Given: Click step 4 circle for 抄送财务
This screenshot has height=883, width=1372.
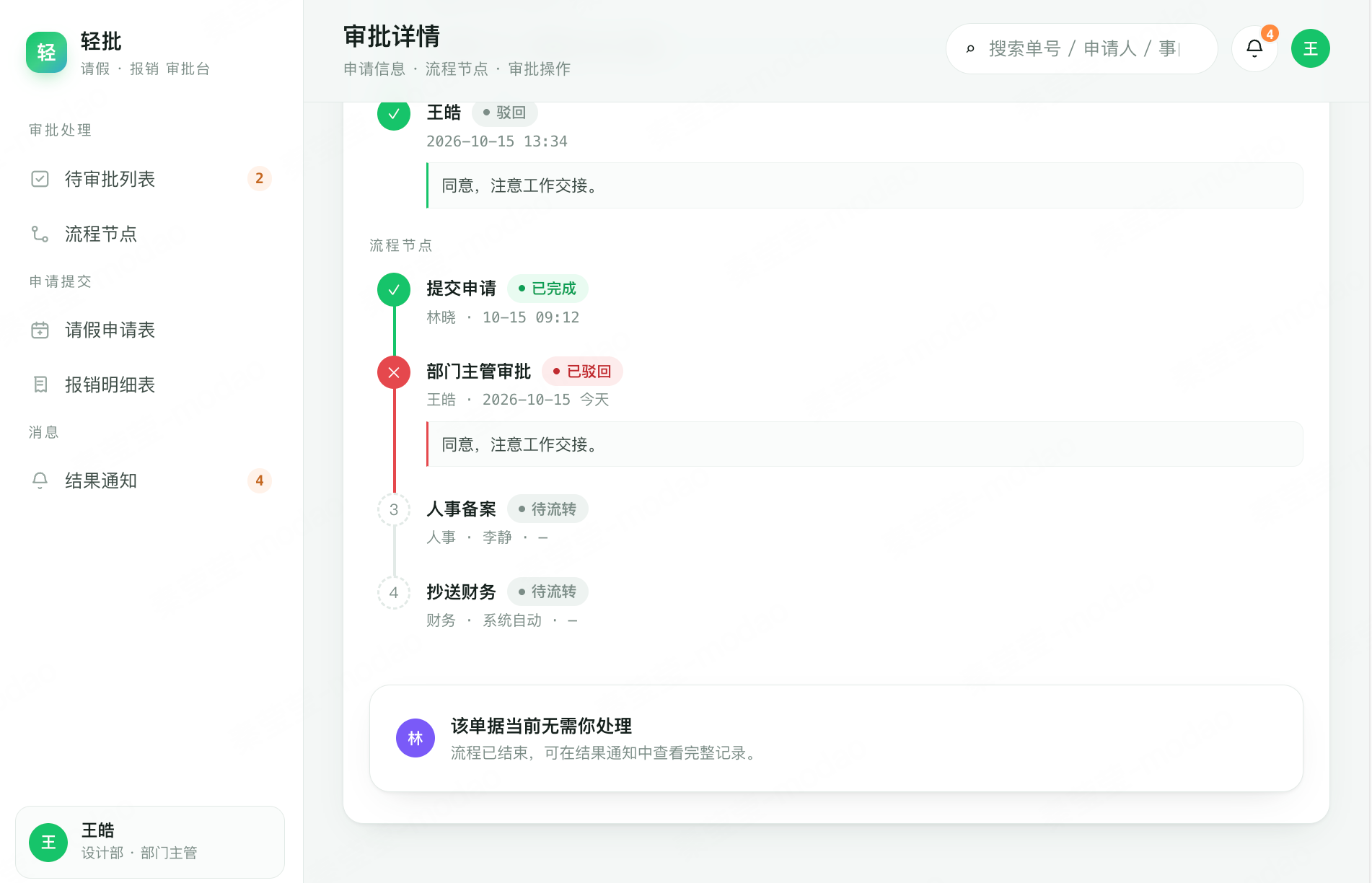Looking at the screenshot, I should click(394, 592).
